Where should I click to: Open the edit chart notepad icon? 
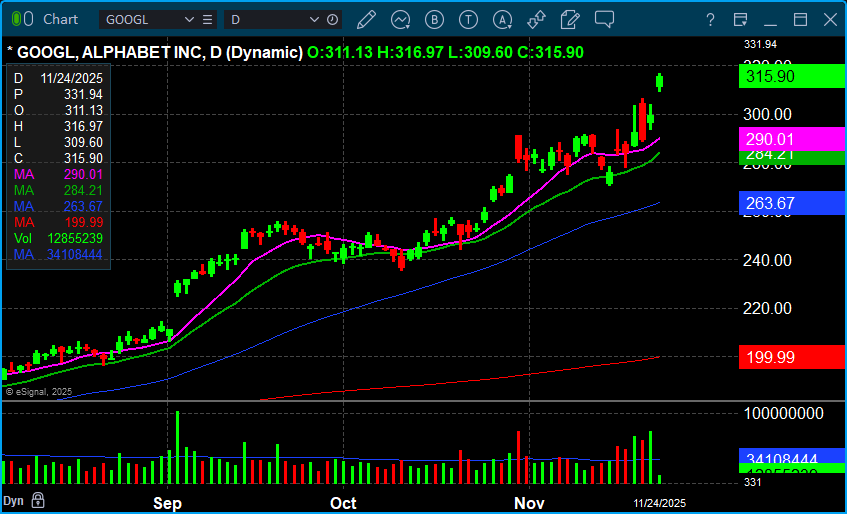(x=570, y=20)
